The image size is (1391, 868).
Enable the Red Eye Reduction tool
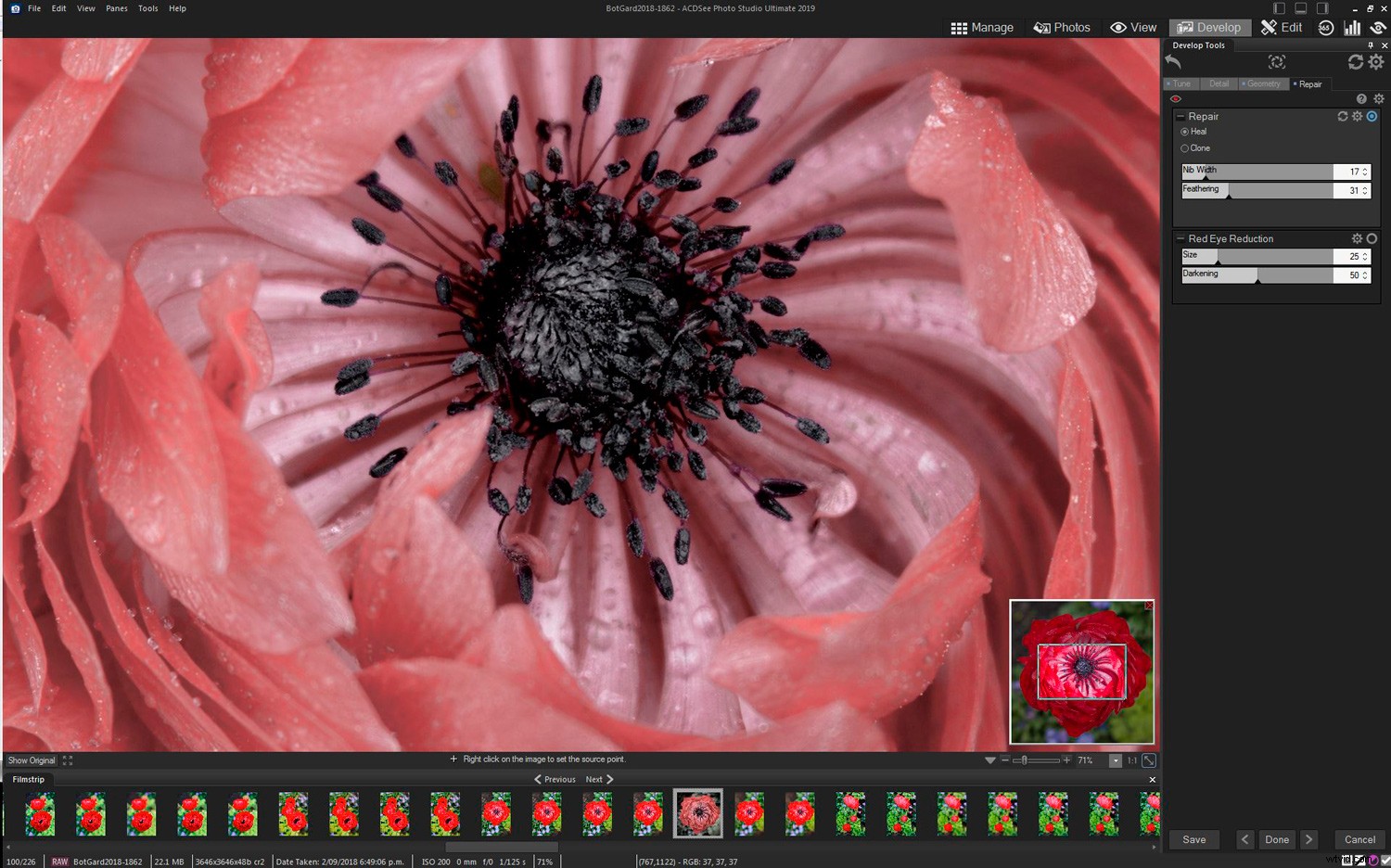[x=1372, y=238]
